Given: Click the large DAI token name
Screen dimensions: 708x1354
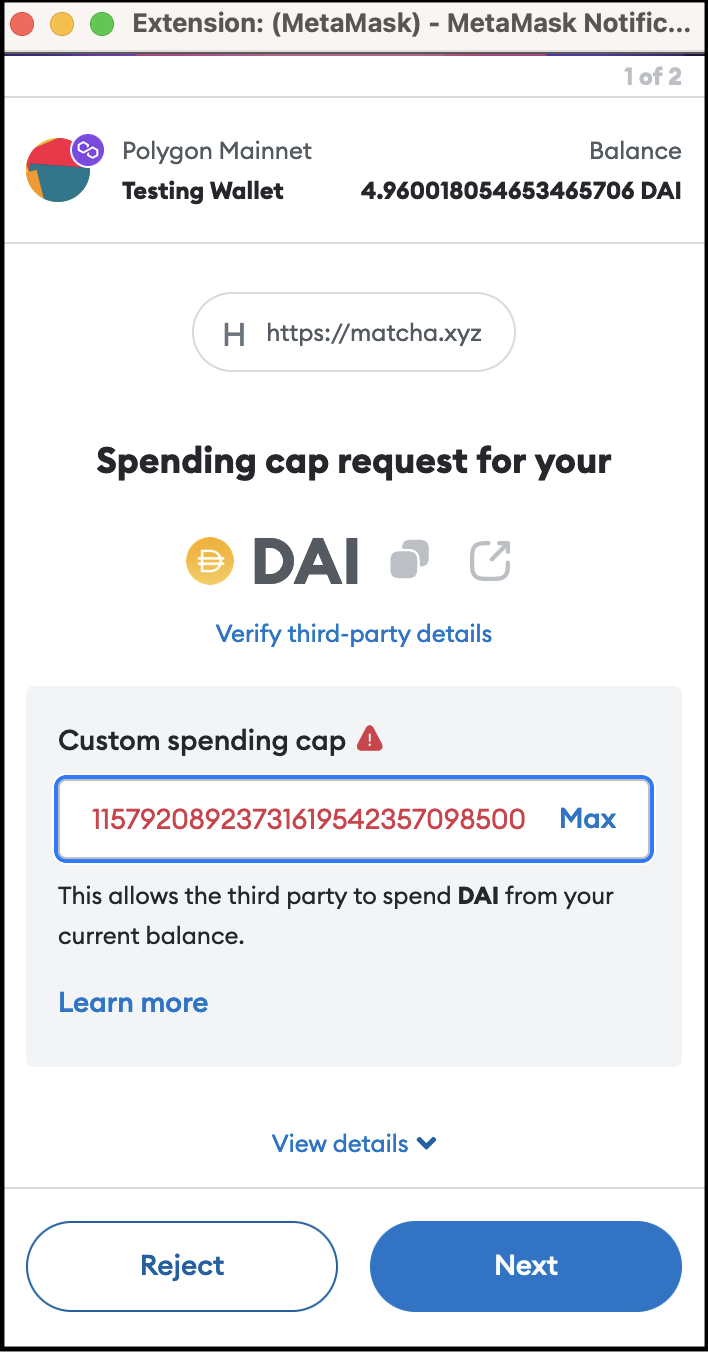Looking at the screenshot, I should click(x=306, y=561).
